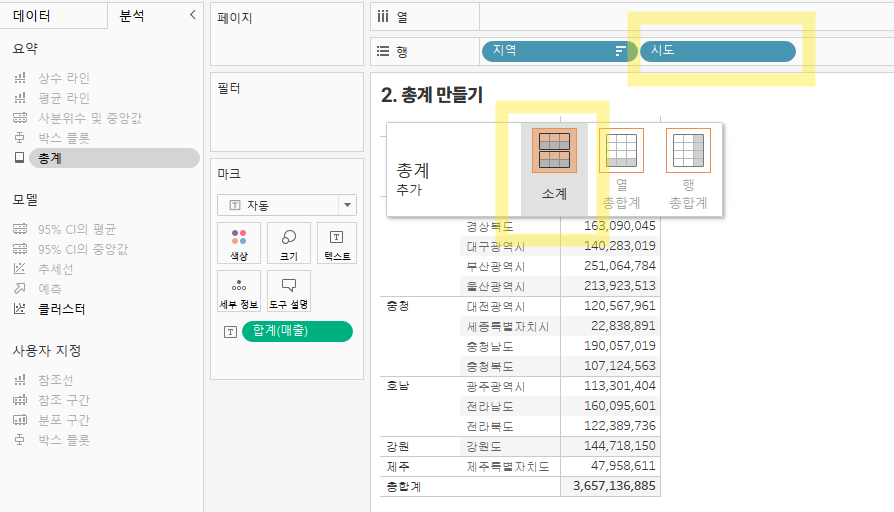Select 사분위수 및 중앙값 item
Screen dimensions: 894x512
90,118
